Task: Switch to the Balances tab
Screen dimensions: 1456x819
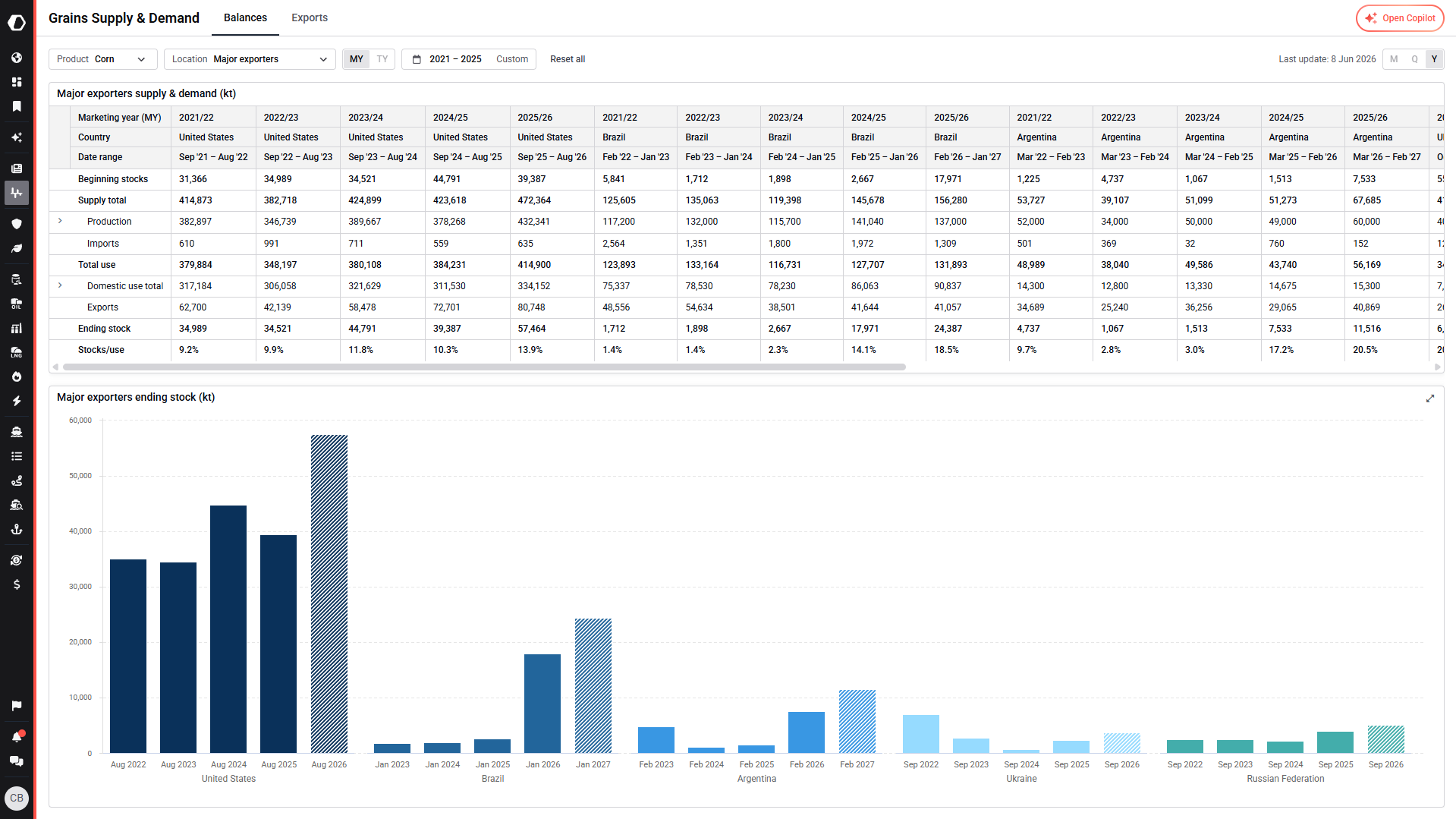Action: coord(245,17)
